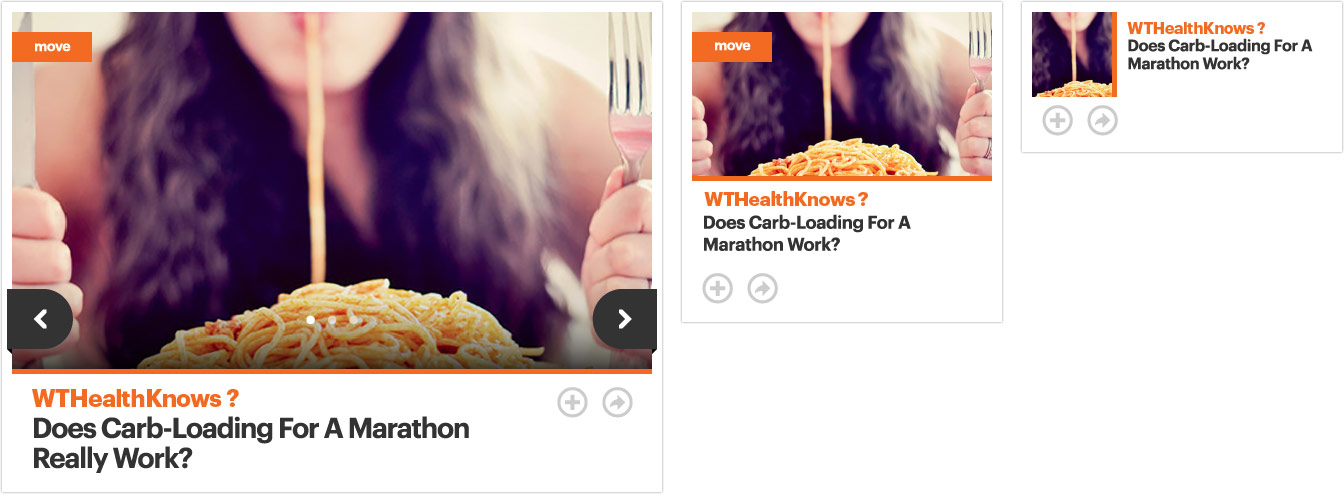Select the second carousel pagination dot
The height and width of the screenshot is (494, 1344).
[332, 320]
